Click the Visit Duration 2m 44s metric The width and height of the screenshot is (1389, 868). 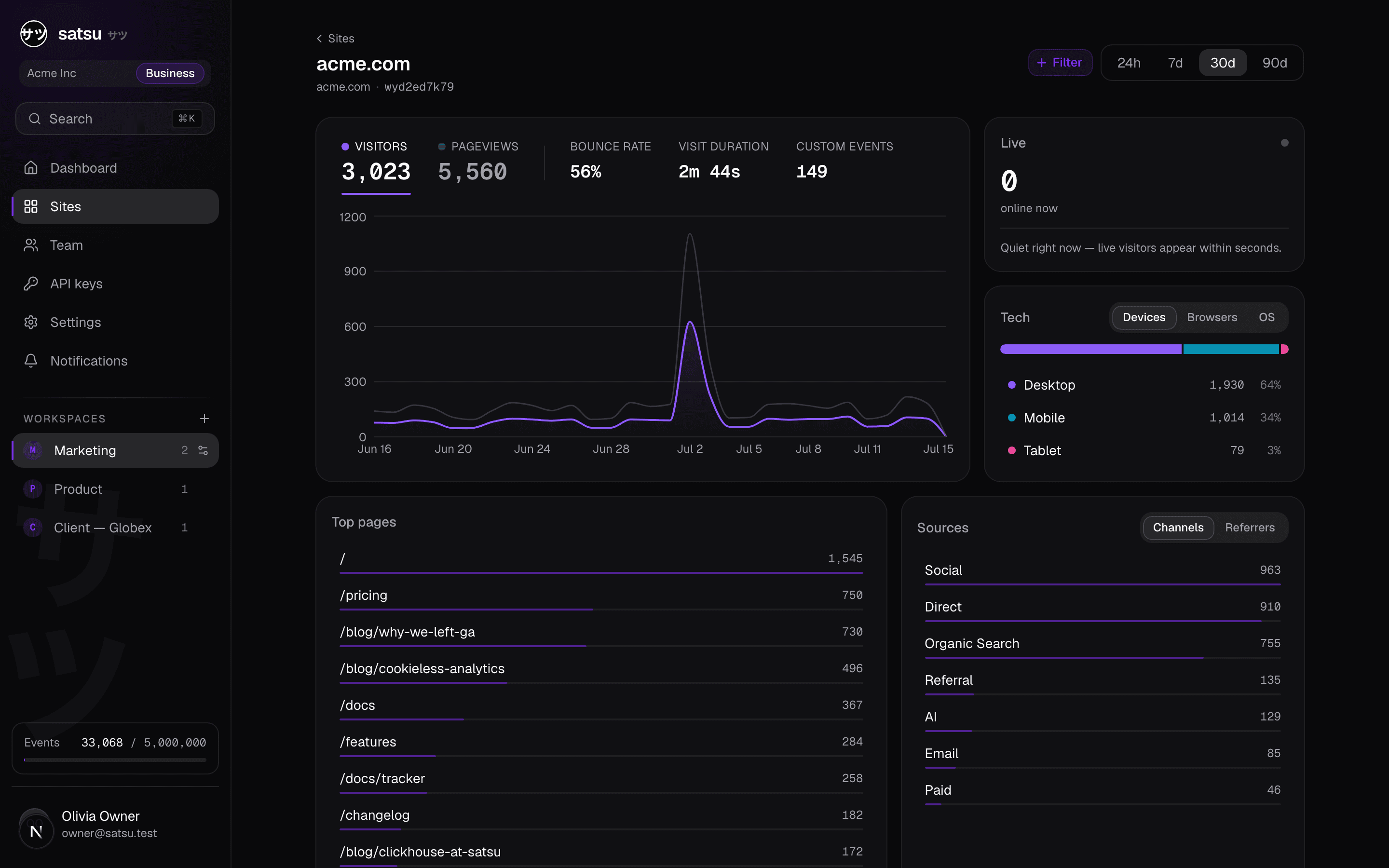[723, 161]
